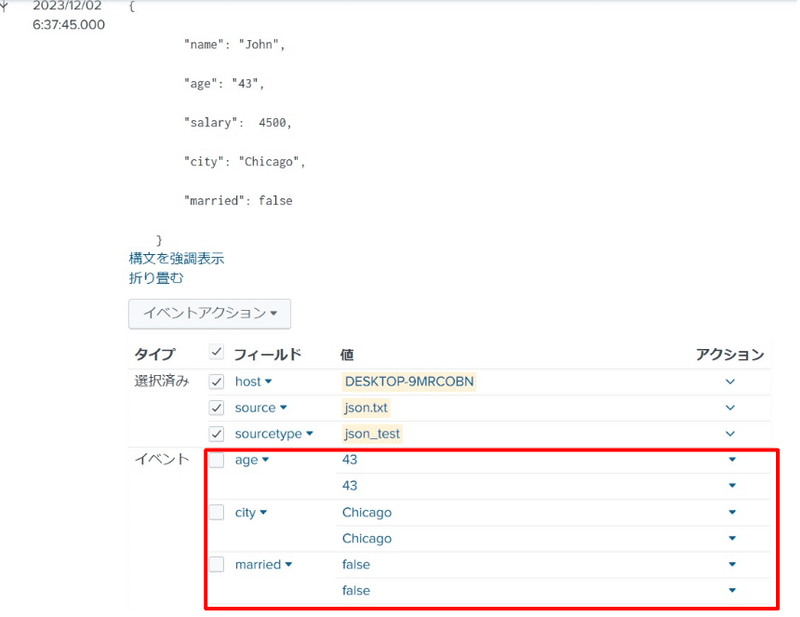The width and height of the screenshot is (800, 617).
Task: Uncheck the host field selection checkbox
Action: point(216,381)
